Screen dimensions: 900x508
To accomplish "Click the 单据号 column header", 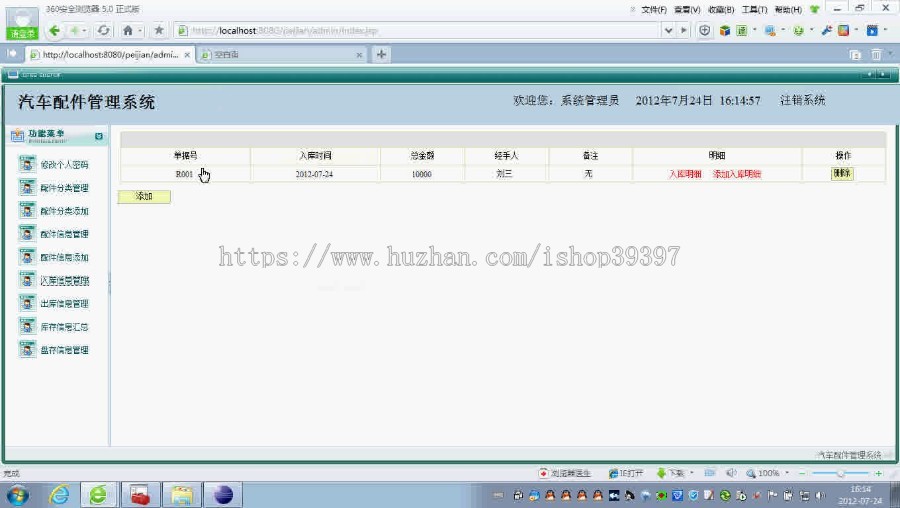I will pos(185,156).
